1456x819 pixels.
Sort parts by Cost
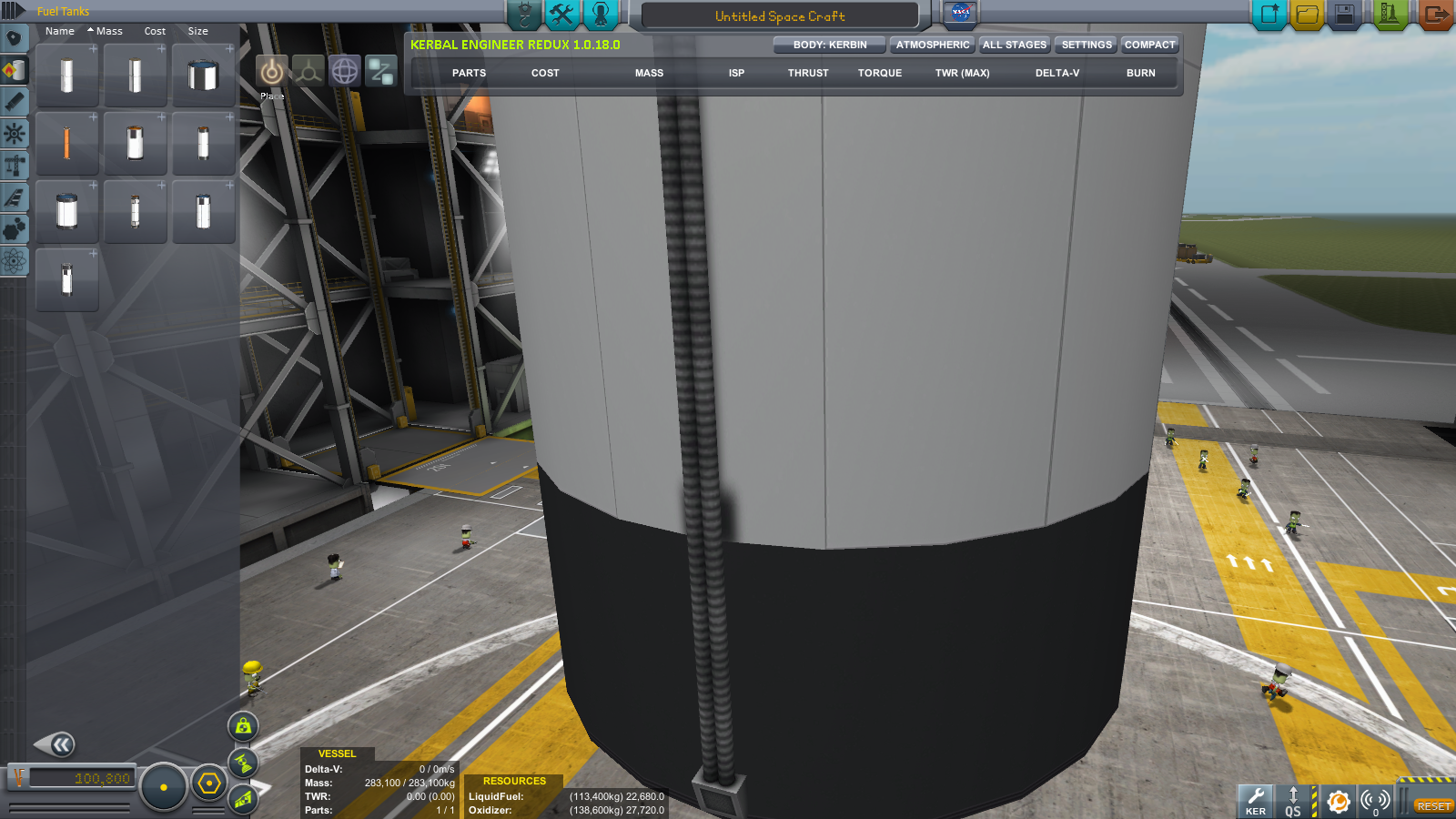(x=155, y=31)
